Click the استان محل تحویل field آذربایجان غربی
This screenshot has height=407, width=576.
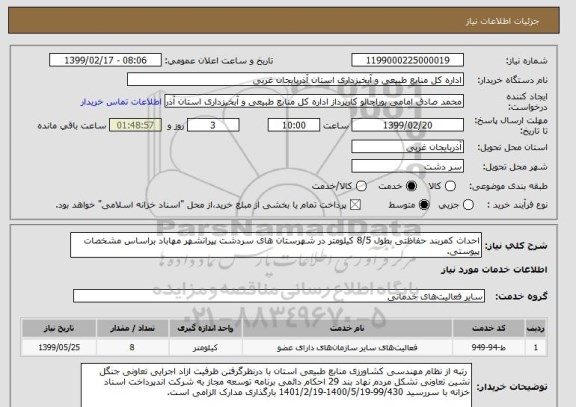(407, 147)
